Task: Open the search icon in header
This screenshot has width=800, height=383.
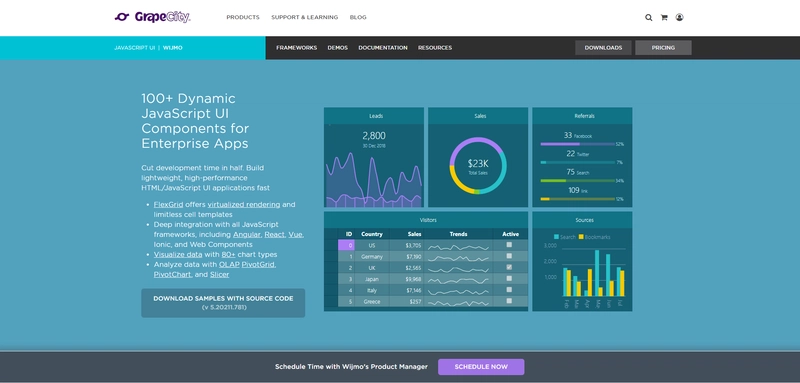Action: tap(648, 17)
